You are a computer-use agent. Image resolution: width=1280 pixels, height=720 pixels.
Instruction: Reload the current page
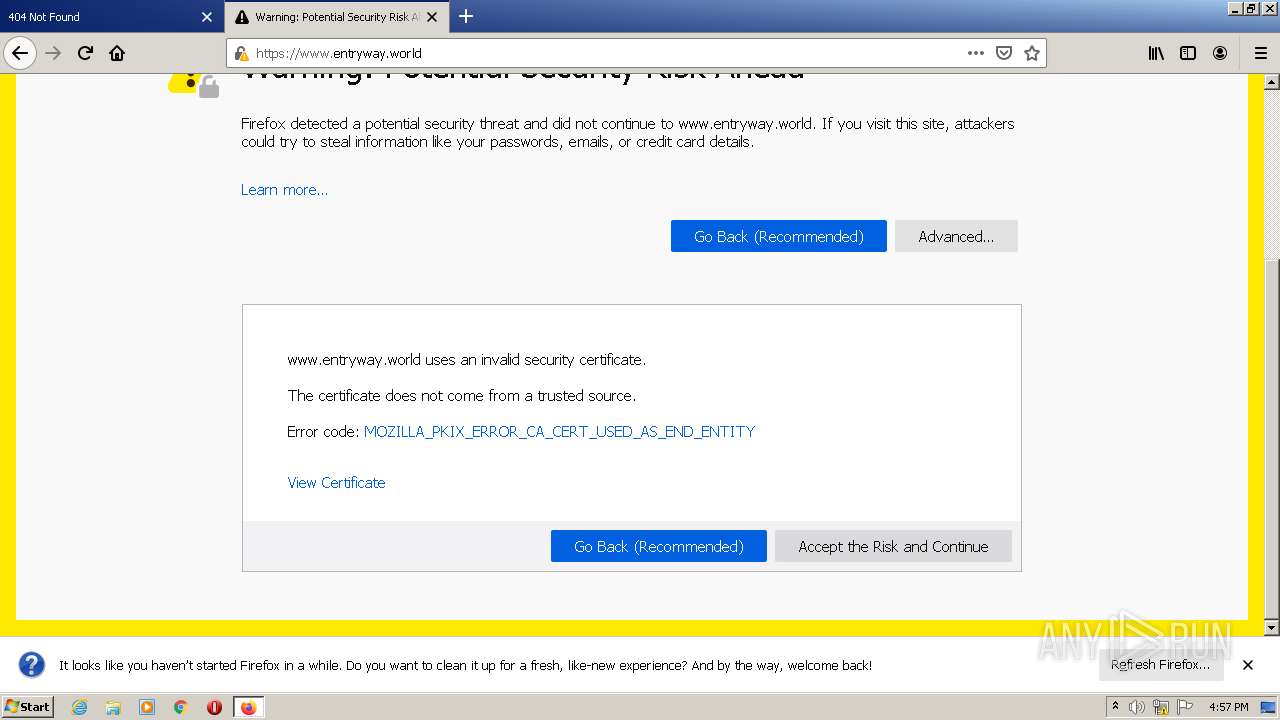[85, 53]
